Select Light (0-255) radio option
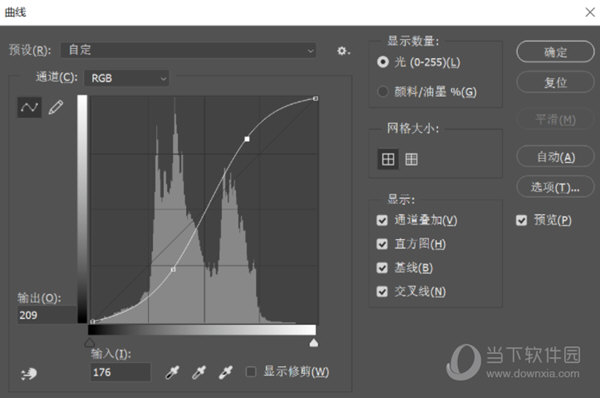Viewport: 600px width, 398px height. point(383,62)
